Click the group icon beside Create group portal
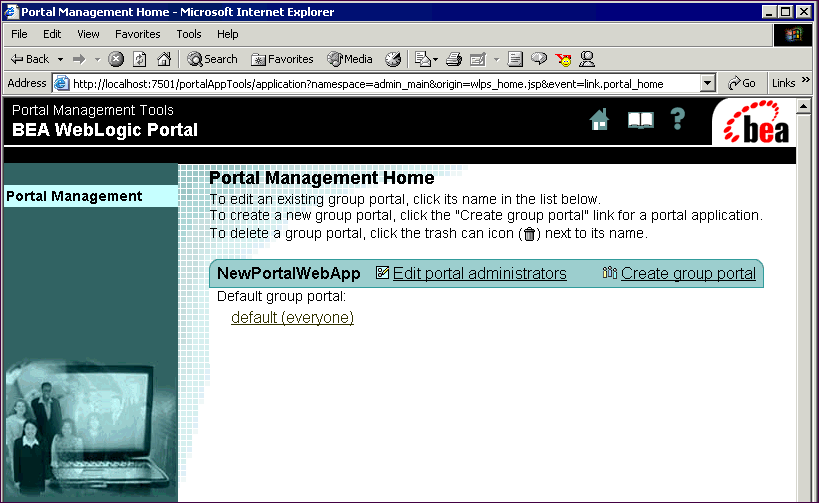Image resolution: width=819 pixels, height=503 pixels. 610,273
